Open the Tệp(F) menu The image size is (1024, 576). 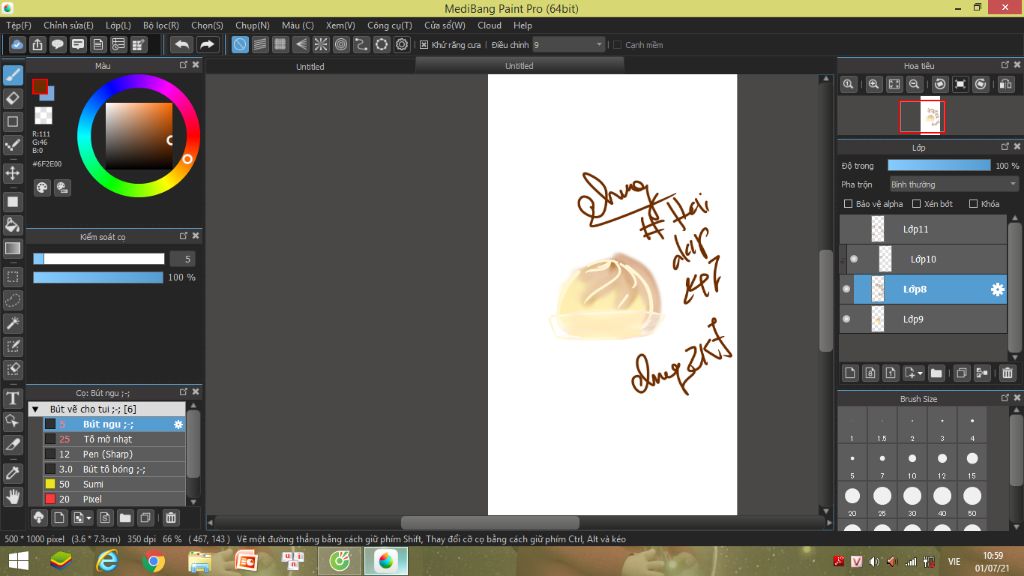[19, 25]
